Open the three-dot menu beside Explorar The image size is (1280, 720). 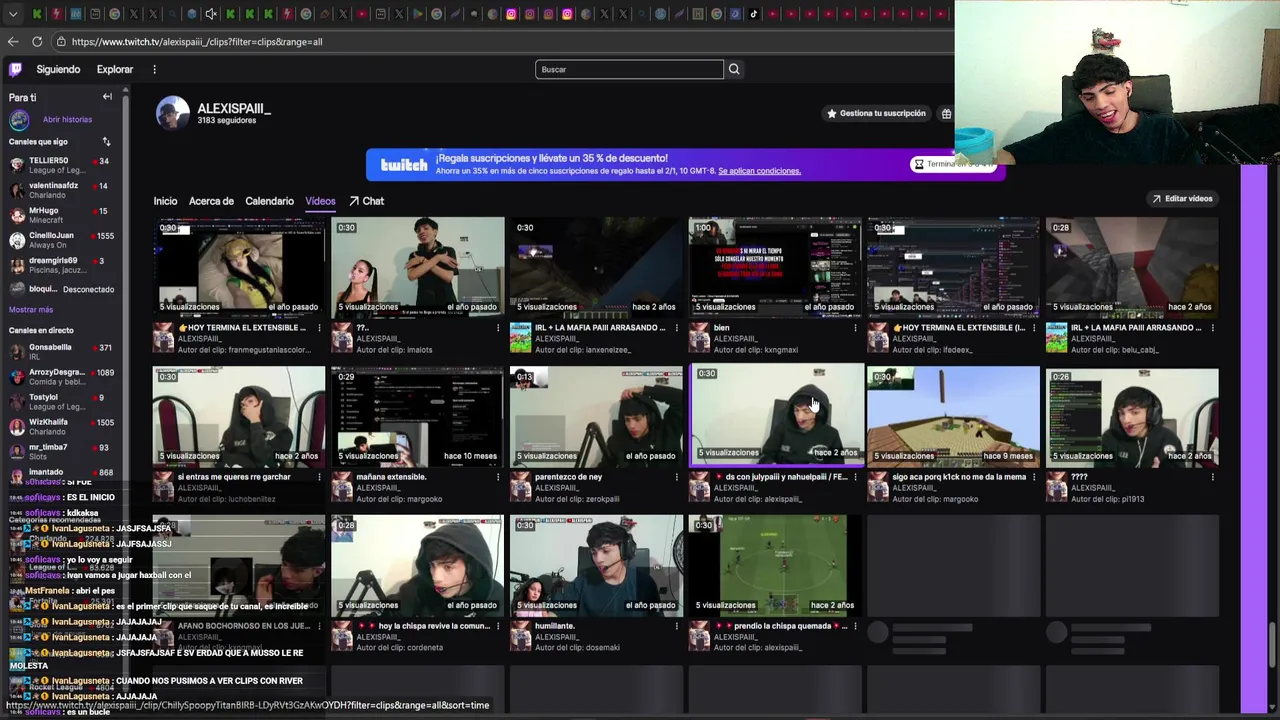click(x=154, y=69)
